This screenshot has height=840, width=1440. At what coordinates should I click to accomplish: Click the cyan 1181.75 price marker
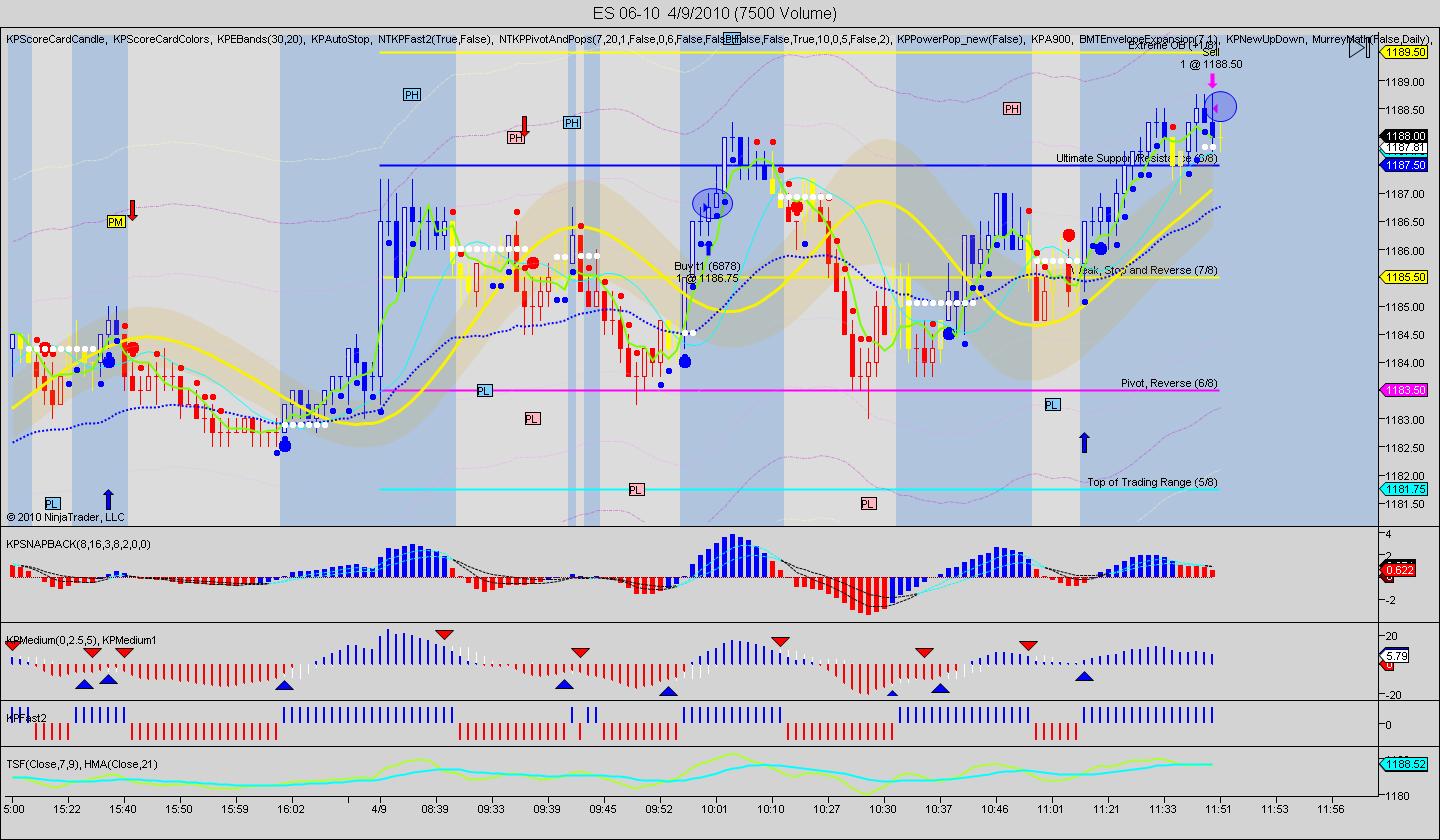click(1404, 489)
